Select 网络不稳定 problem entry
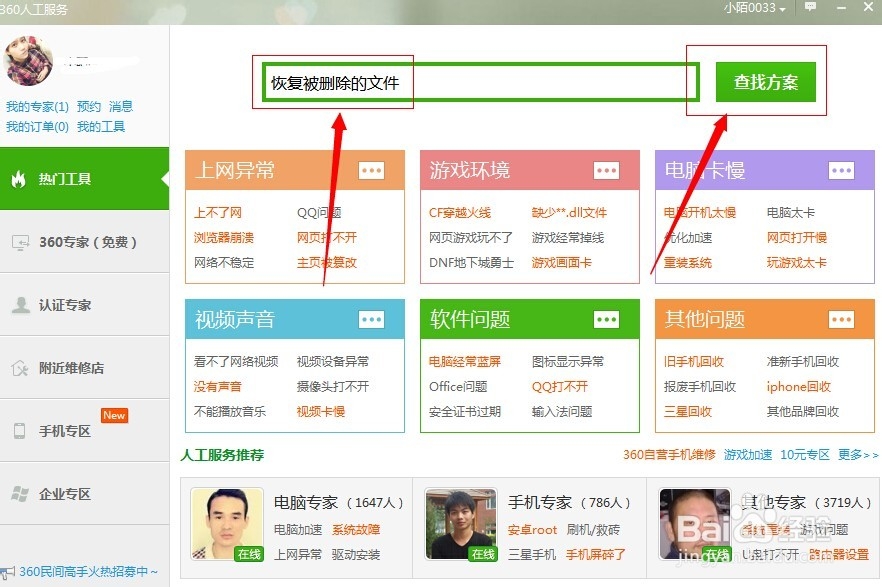882x587 pixels. pyautogui.click(x=223, y=263)
